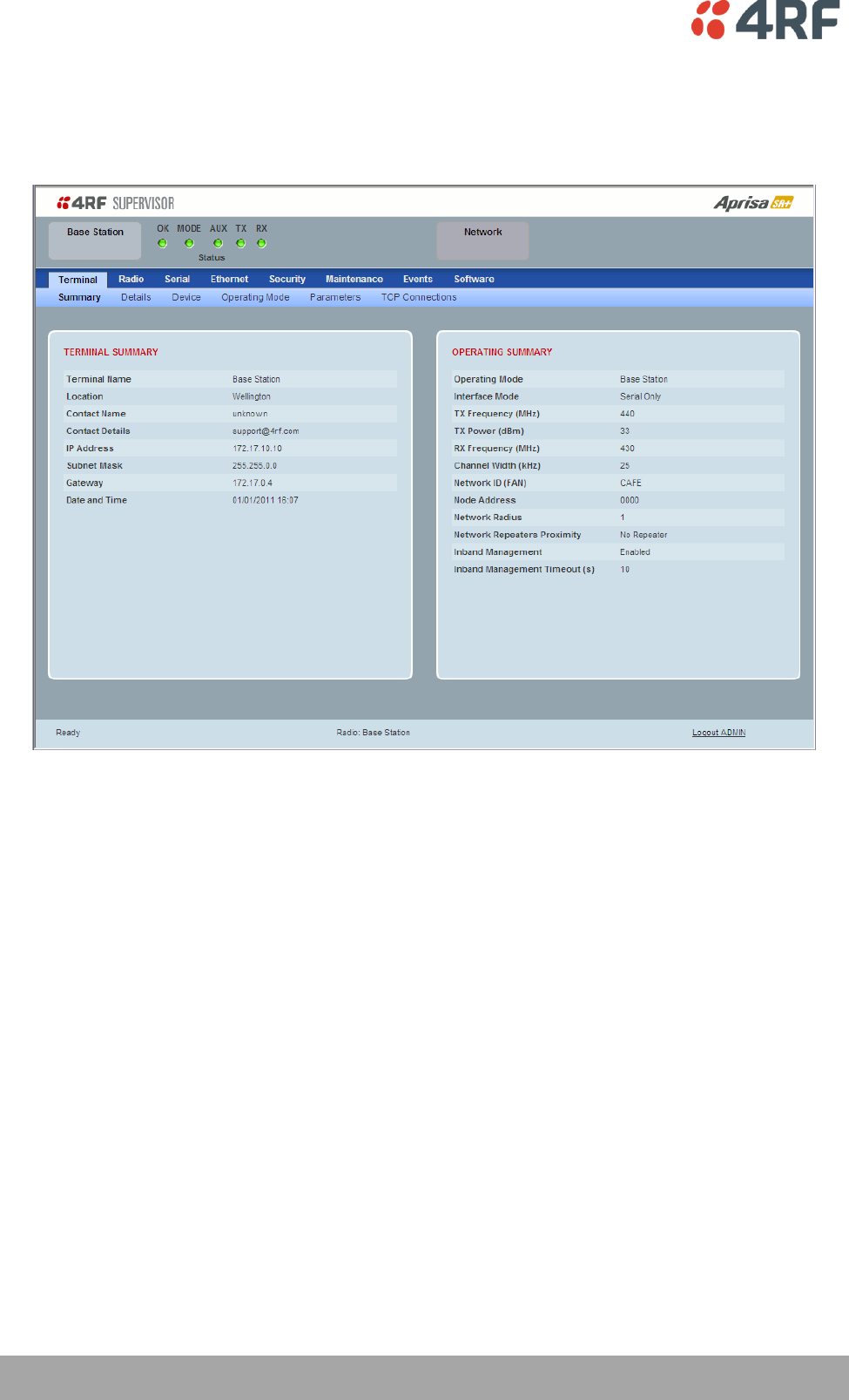Screen dimensions: 849x1400
Task: Click the IP Address label
Action: pyautogui.click(x=90, y=449)
